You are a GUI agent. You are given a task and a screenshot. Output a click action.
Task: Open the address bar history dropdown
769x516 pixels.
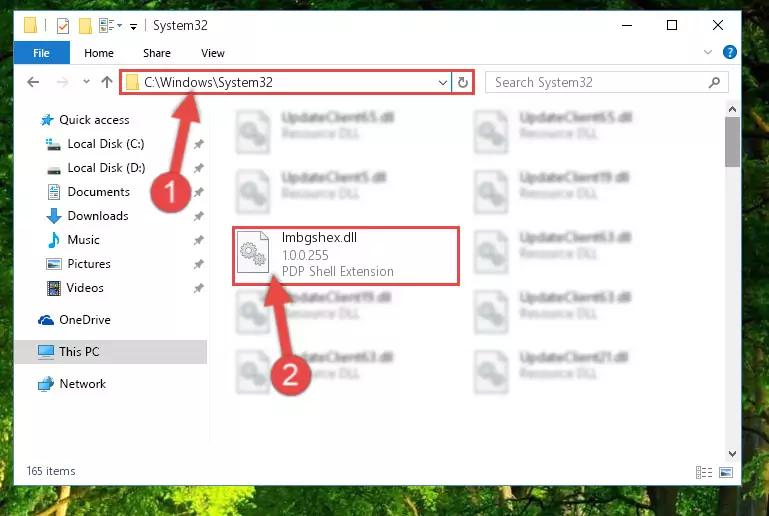click(442, 82)
